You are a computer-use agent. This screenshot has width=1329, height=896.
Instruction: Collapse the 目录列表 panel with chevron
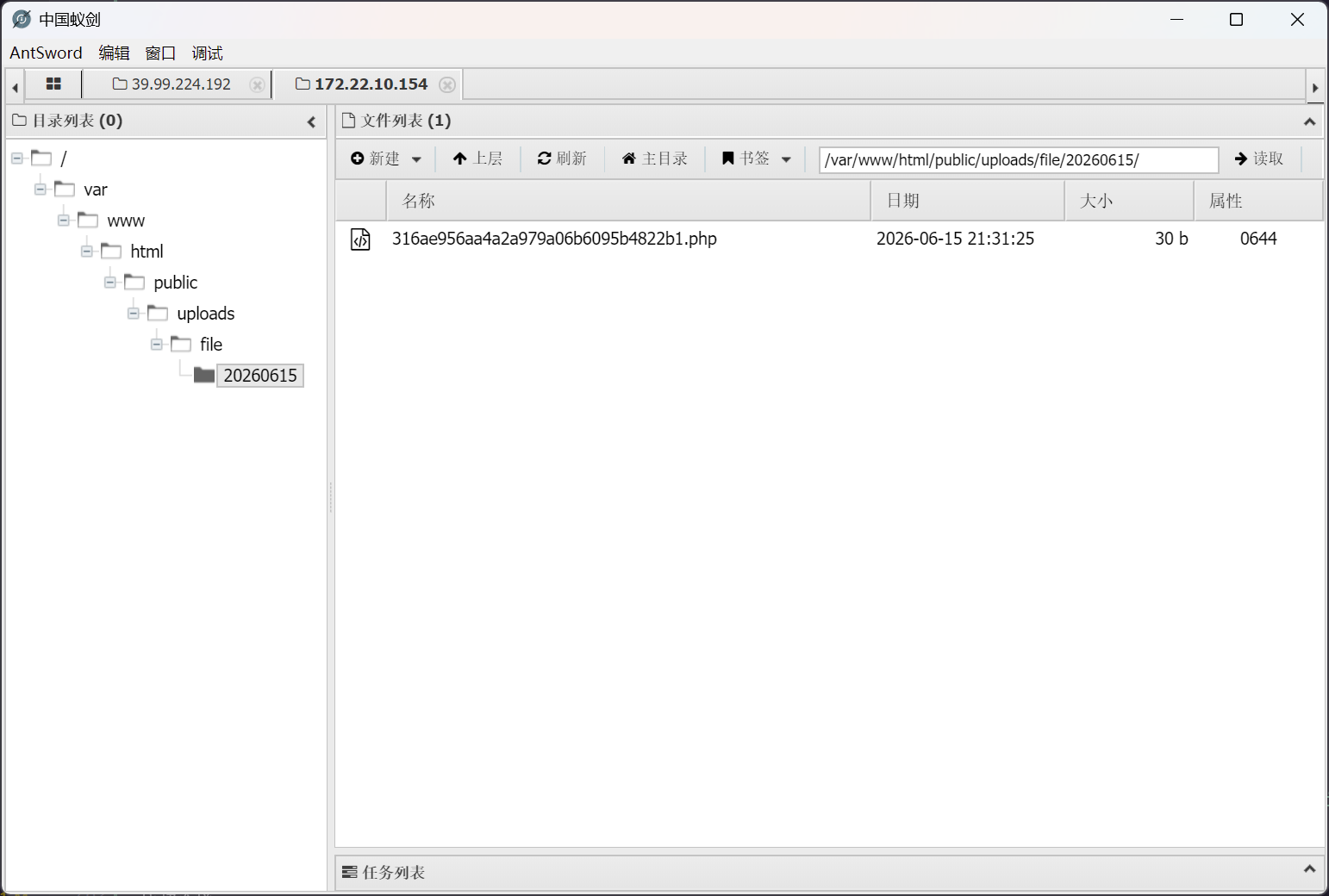point(311,122)
